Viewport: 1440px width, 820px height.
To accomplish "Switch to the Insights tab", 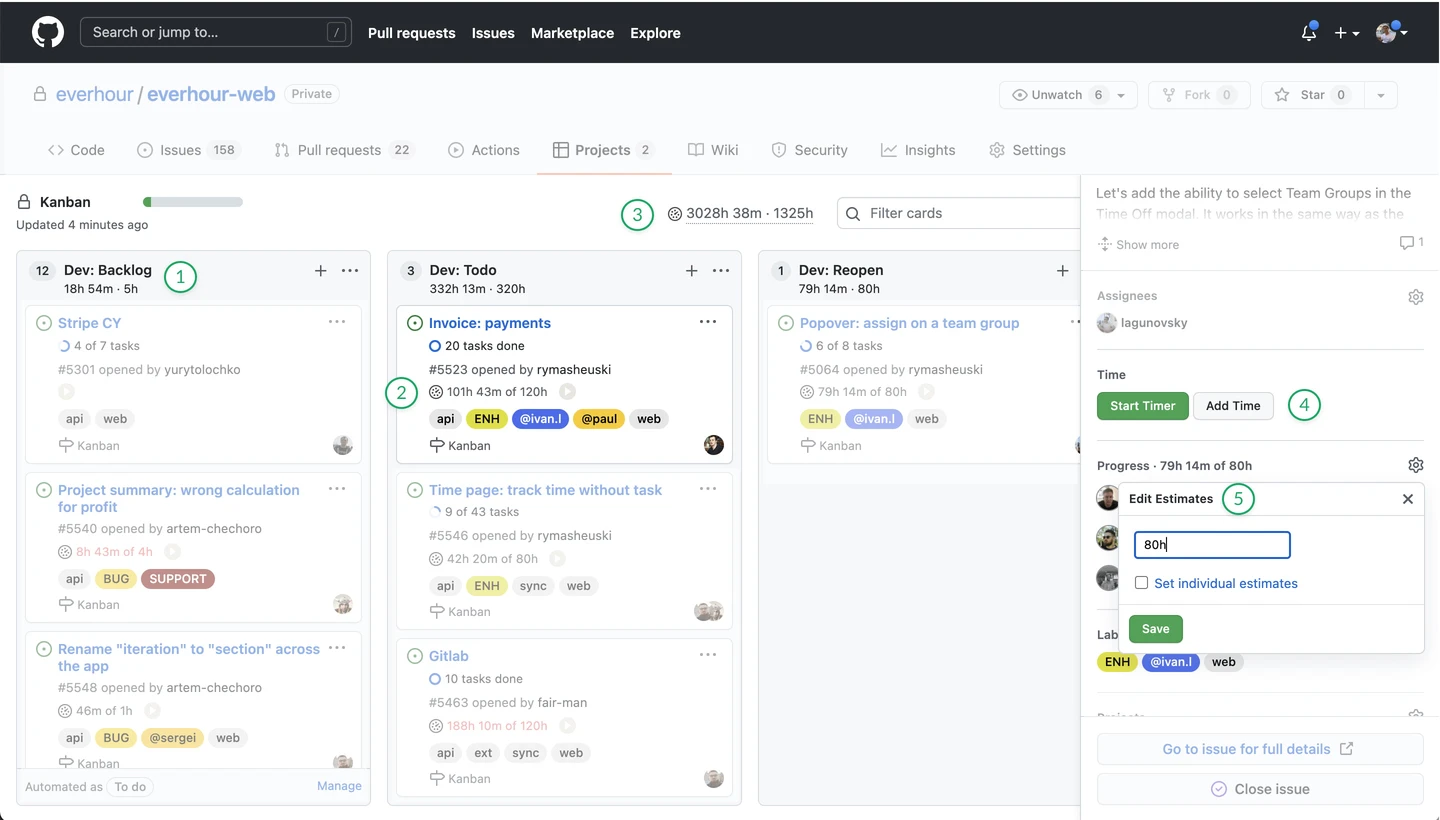I will [918, 150].
